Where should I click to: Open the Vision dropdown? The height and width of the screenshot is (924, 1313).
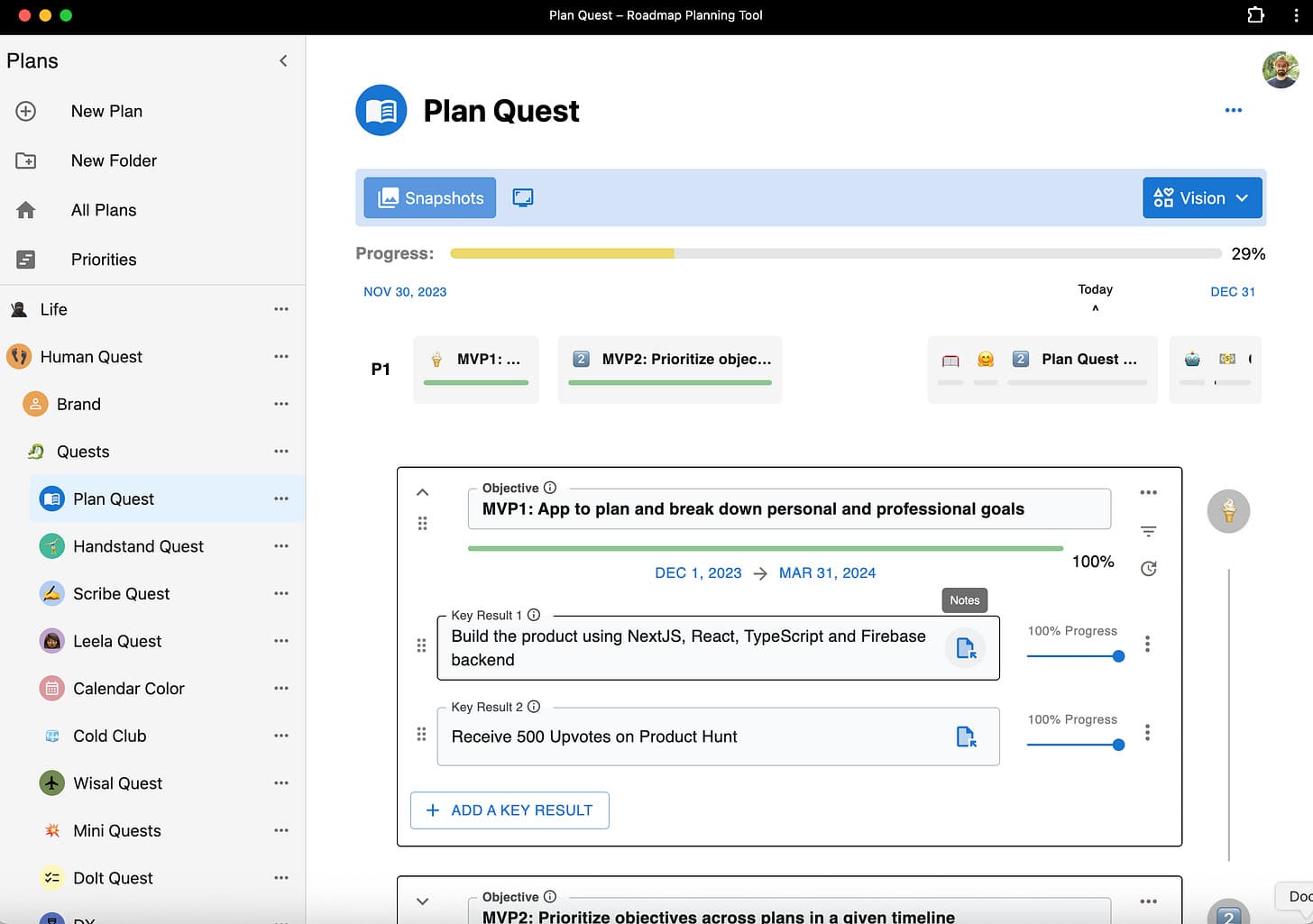click(x=1202, y=197)
